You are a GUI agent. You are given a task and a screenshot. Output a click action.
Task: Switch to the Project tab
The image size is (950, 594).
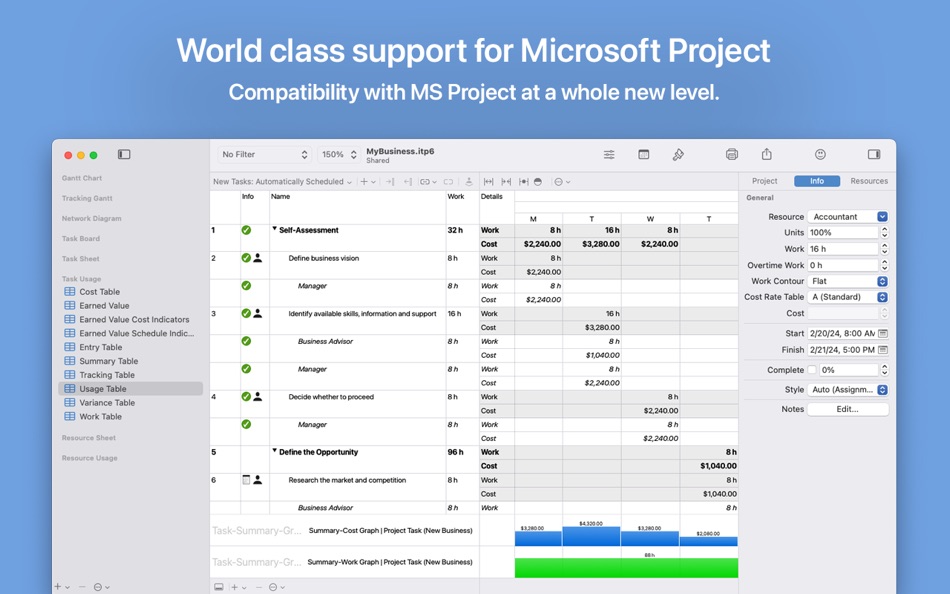click(x=765, y=181)
